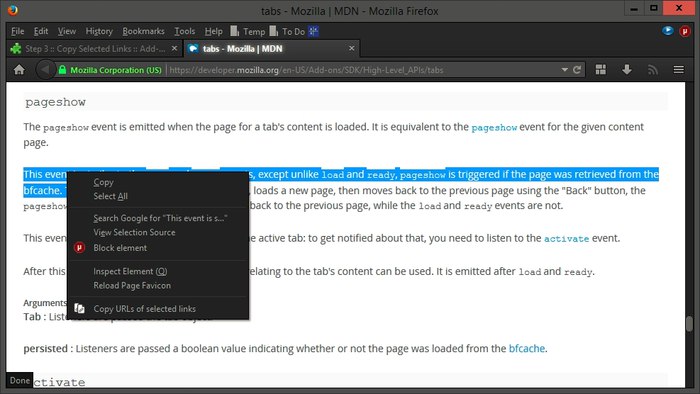Follow the bfcache link

pyautogui.click(x=527, y=348)
